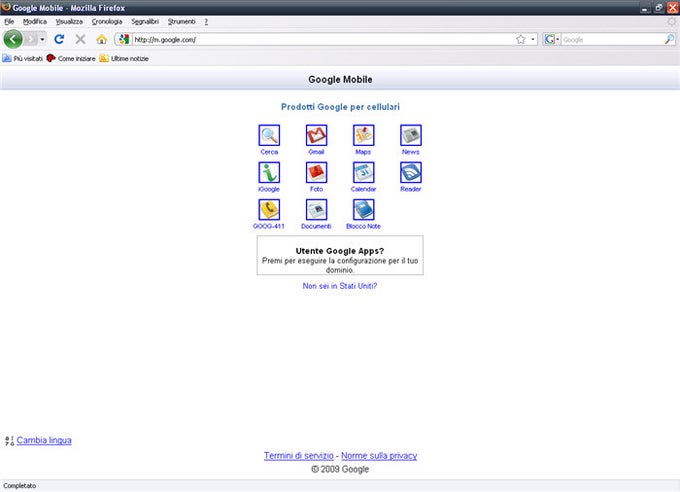Click the News text link

[410, 152]
